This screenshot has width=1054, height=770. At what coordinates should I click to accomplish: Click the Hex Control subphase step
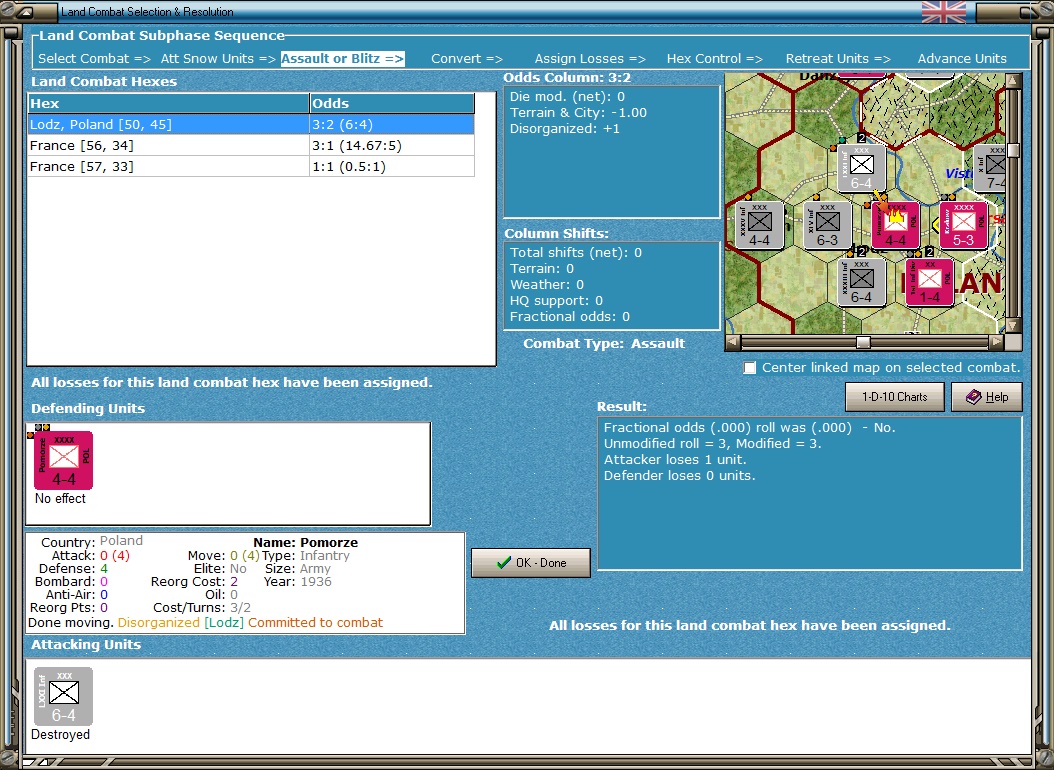tap(715, 58)
